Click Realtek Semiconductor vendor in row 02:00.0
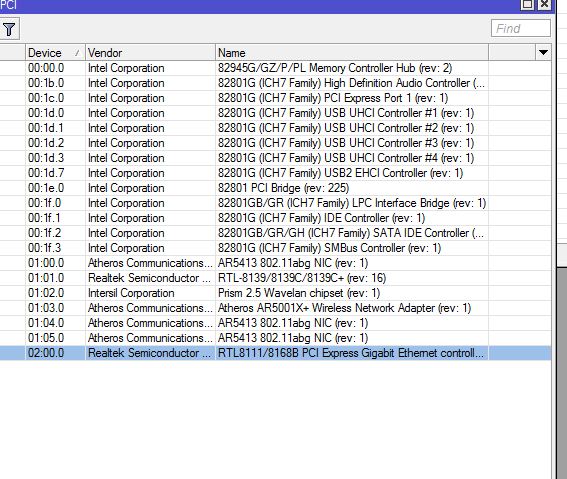 [149, 353]
